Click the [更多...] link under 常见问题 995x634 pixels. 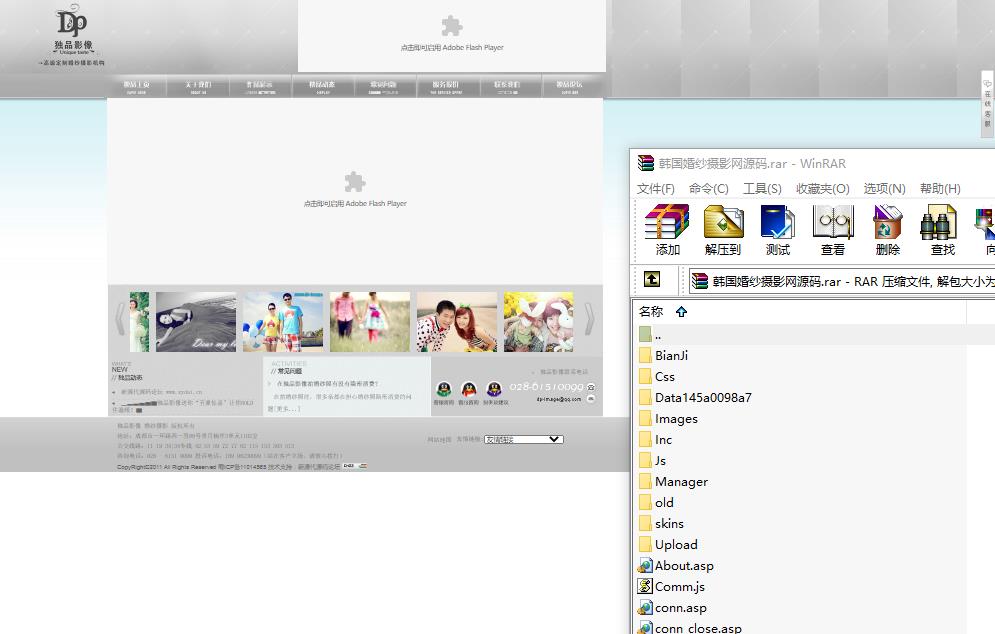coord(284,409)
